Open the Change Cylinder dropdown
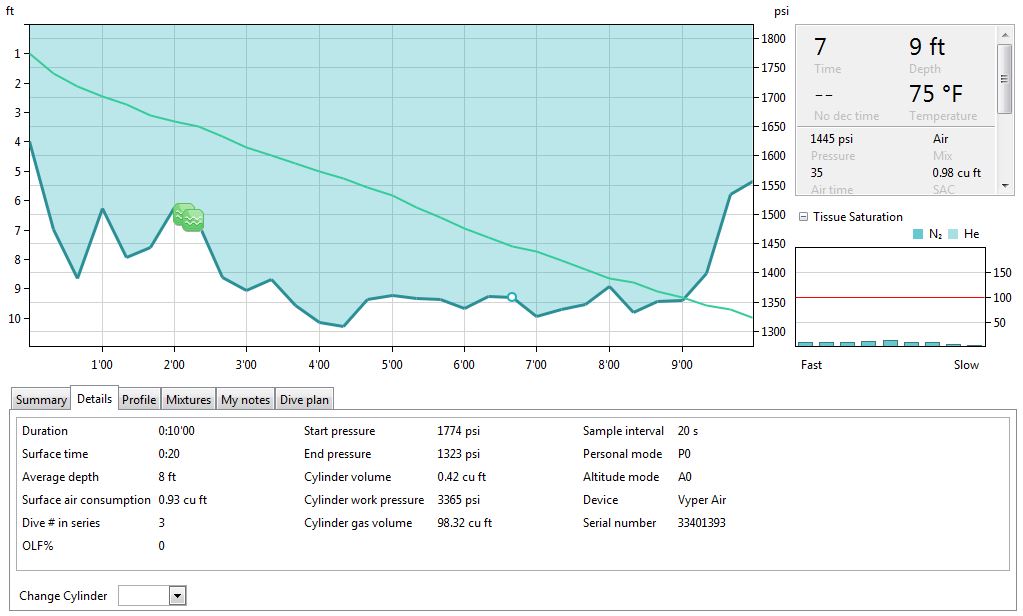1023x616 pixels. click(177, 596)
